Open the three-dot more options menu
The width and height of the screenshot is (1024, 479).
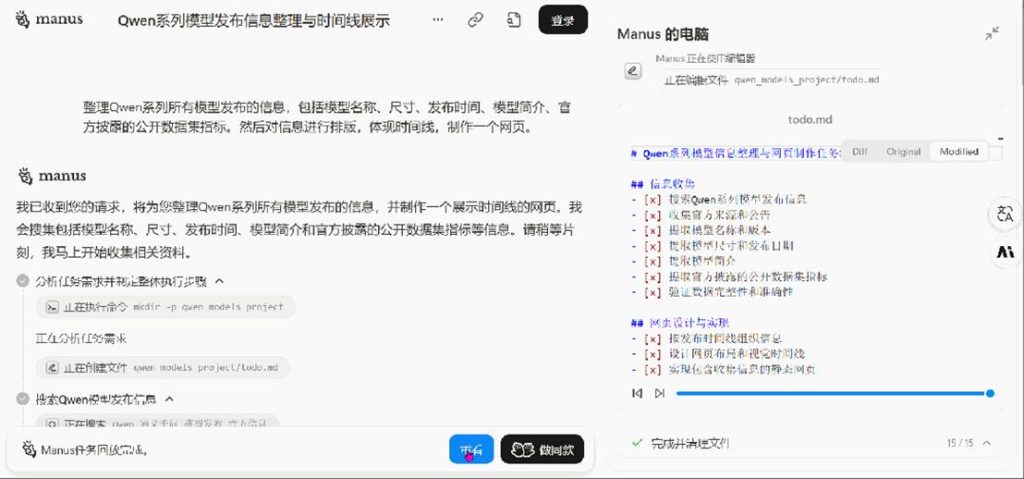coord(437,20)
